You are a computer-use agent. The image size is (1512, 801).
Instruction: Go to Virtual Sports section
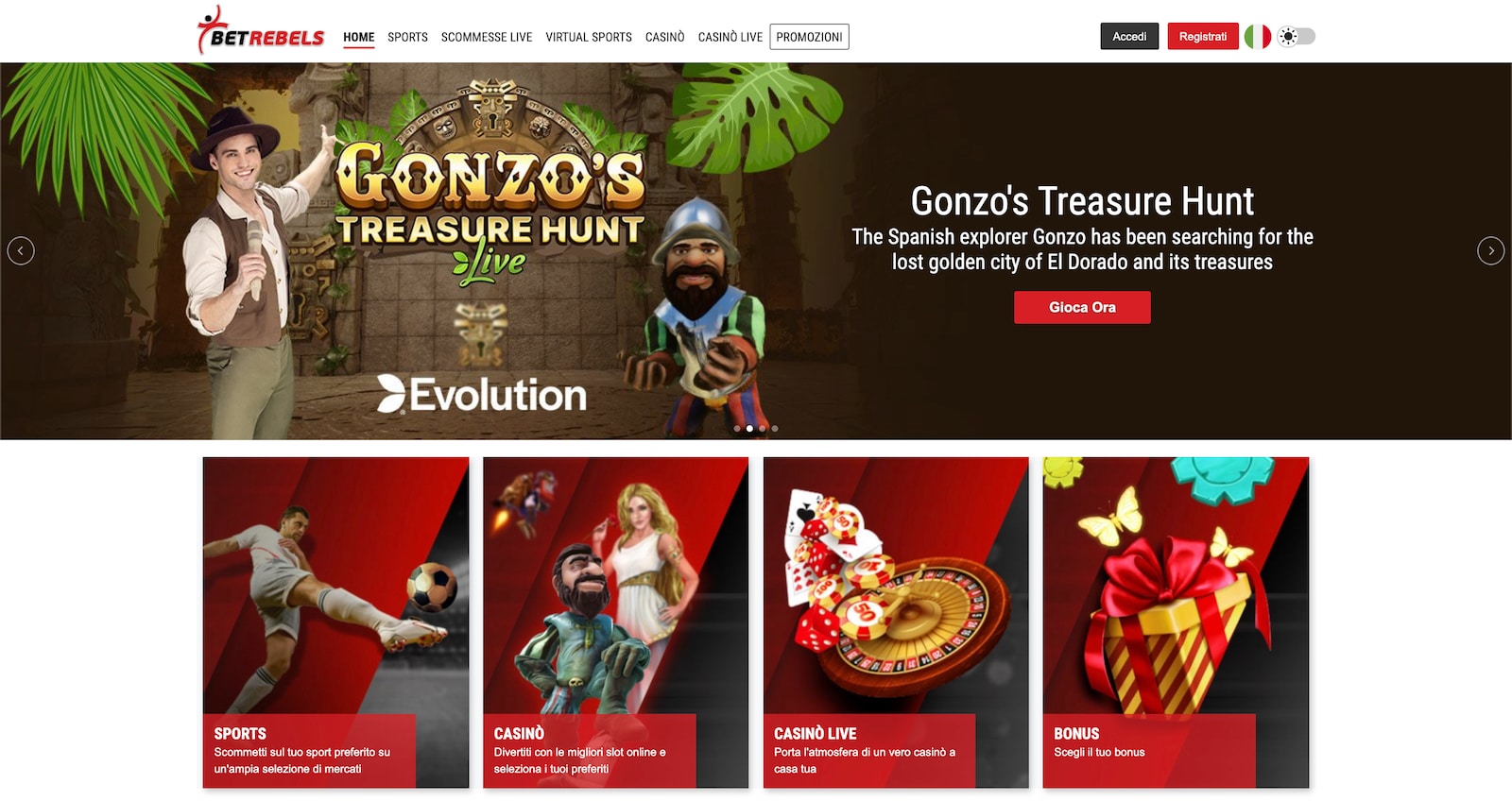pyautogui.click(x=589, y=37)
